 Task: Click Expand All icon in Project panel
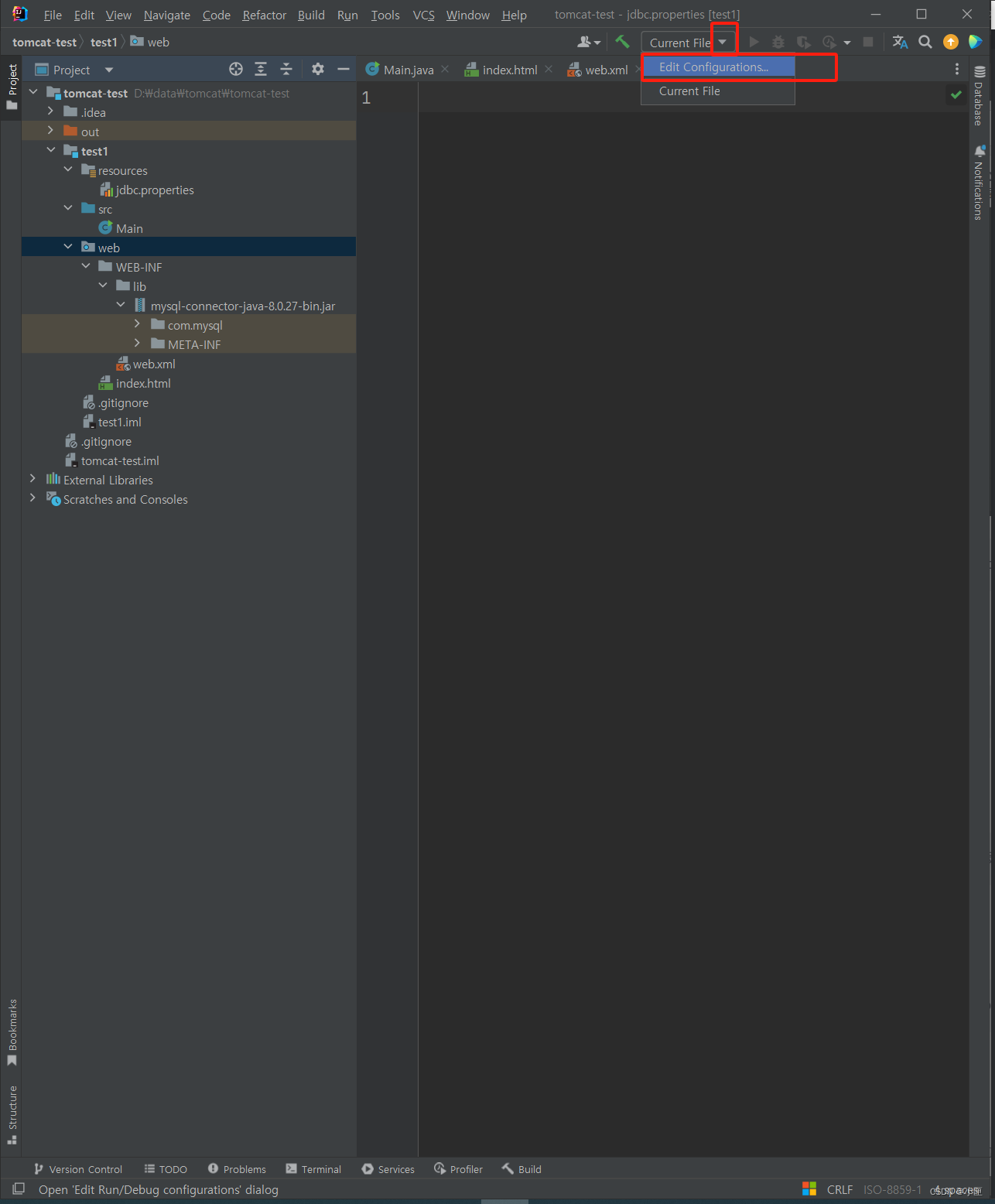[261, 70]
